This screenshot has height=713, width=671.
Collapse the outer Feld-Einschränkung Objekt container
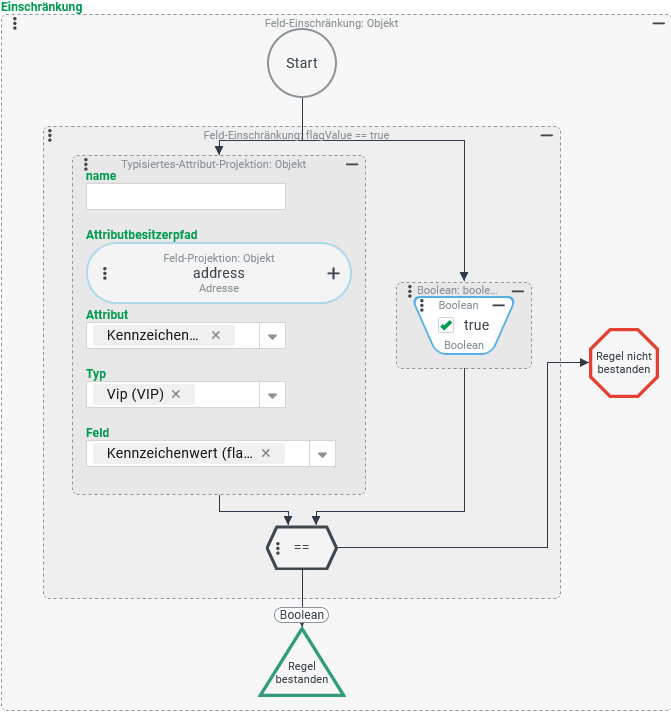(x=657, y=23)
